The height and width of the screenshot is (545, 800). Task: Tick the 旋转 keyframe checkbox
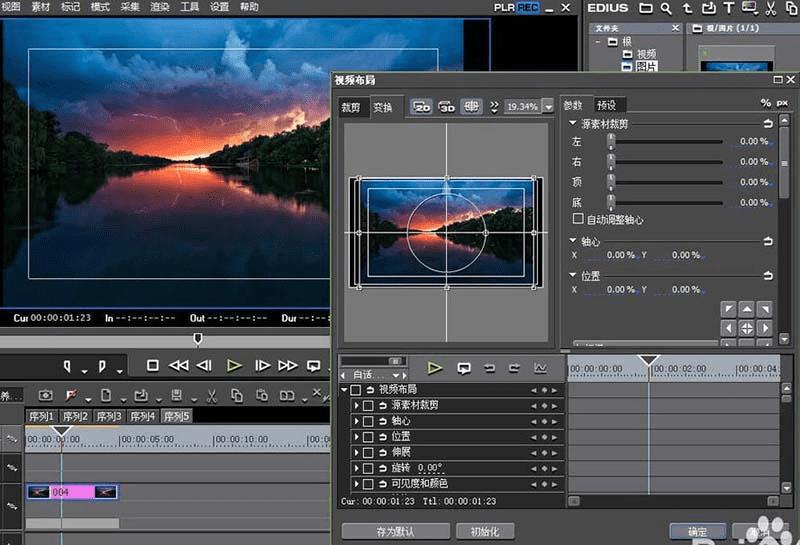coord(368,468)
